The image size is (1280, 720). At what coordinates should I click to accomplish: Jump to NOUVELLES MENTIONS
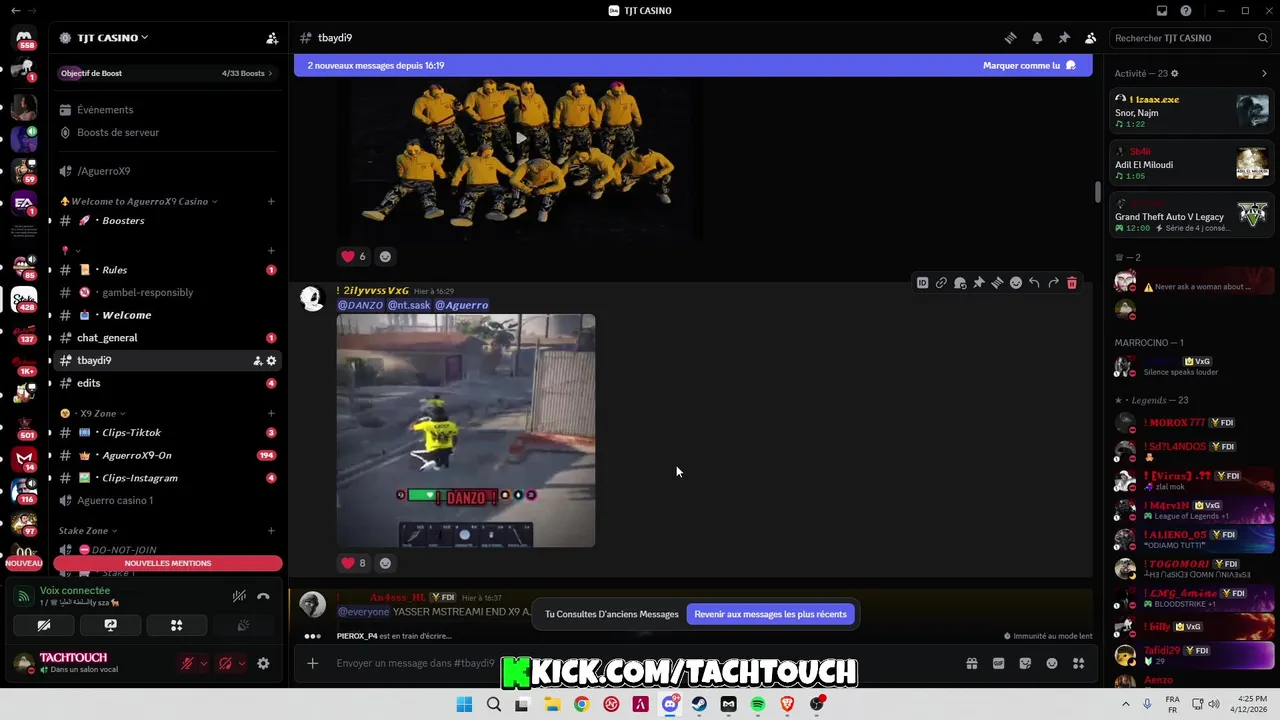pyautogui.click(x=167, y=563)
